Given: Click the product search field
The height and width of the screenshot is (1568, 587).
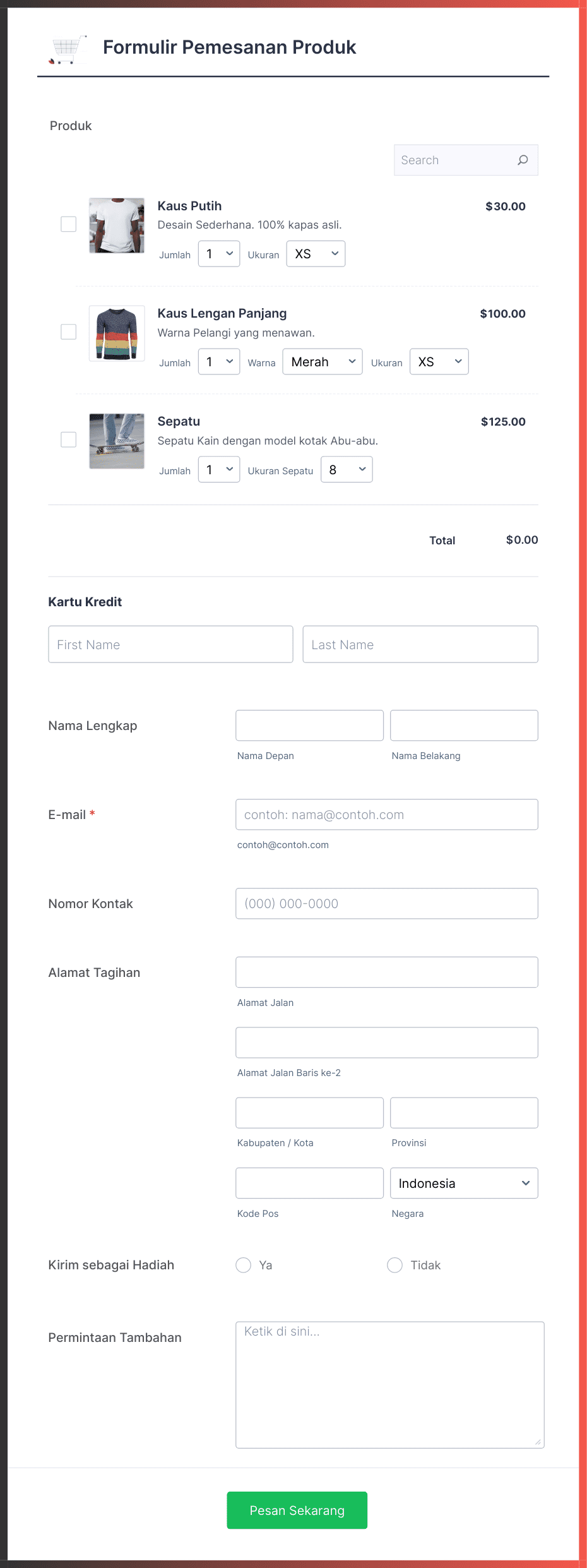Looking at the screenshot, I should point(454,160).
